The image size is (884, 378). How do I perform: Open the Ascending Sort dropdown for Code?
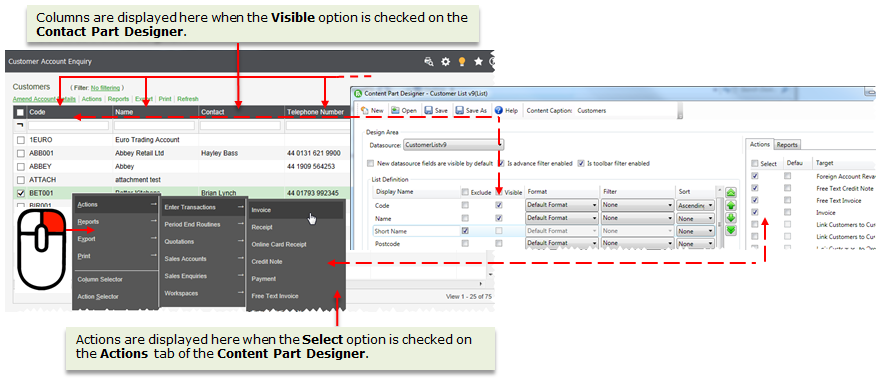[696, 205]
